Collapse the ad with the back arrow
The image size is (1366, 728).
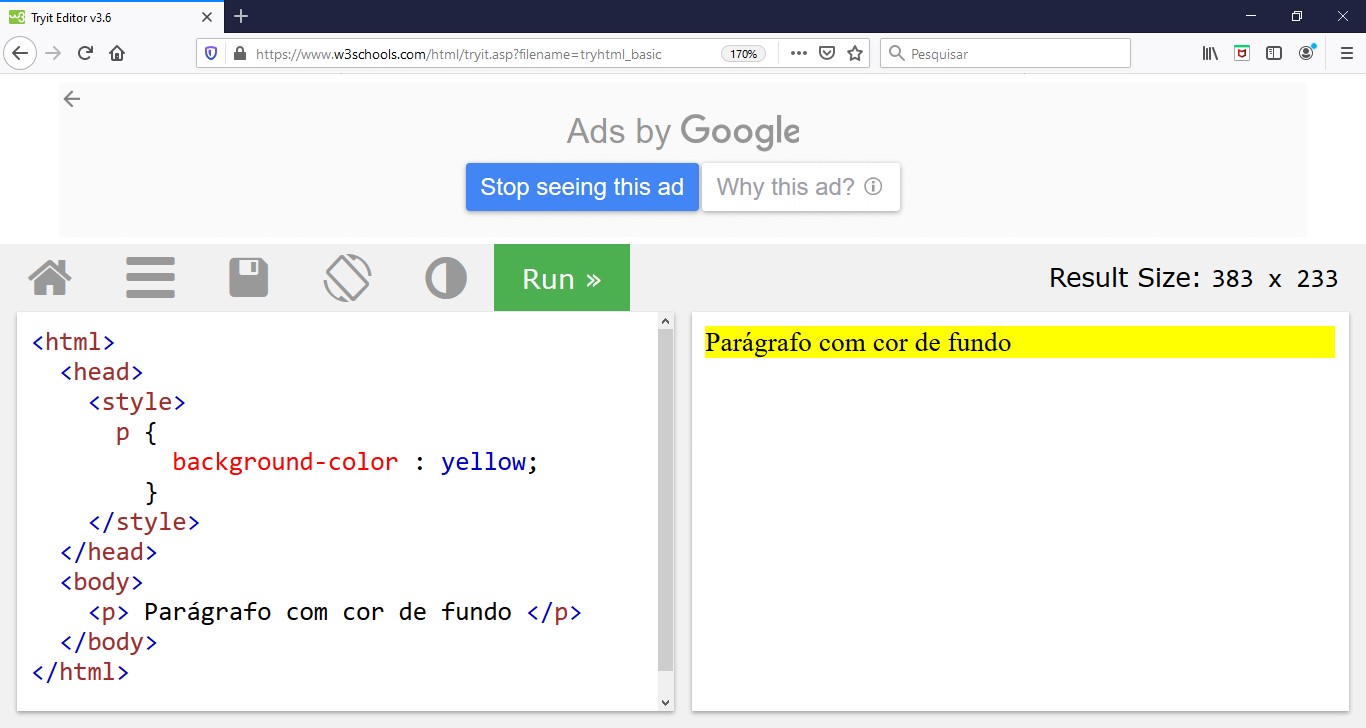pos(71,99)
